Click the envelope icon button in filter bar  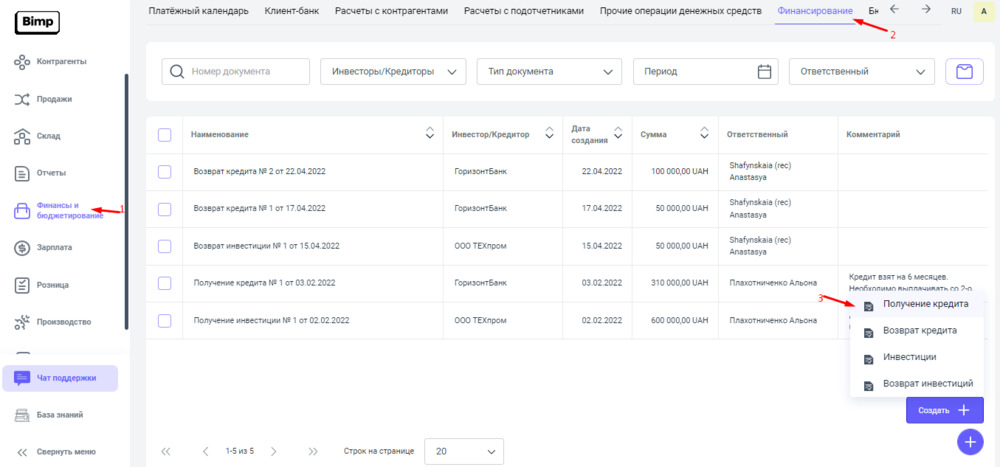[964, 71]
